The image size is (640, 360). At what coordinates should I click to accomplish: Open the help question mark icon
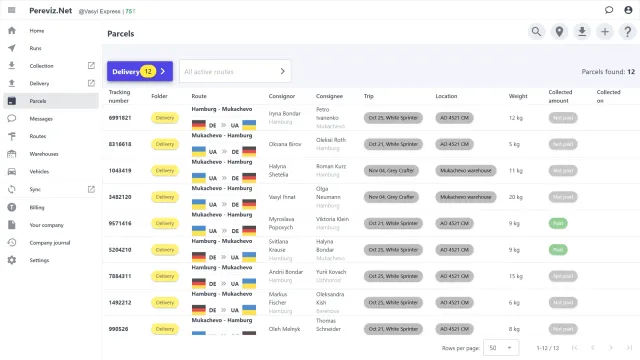tap(628, 31)
